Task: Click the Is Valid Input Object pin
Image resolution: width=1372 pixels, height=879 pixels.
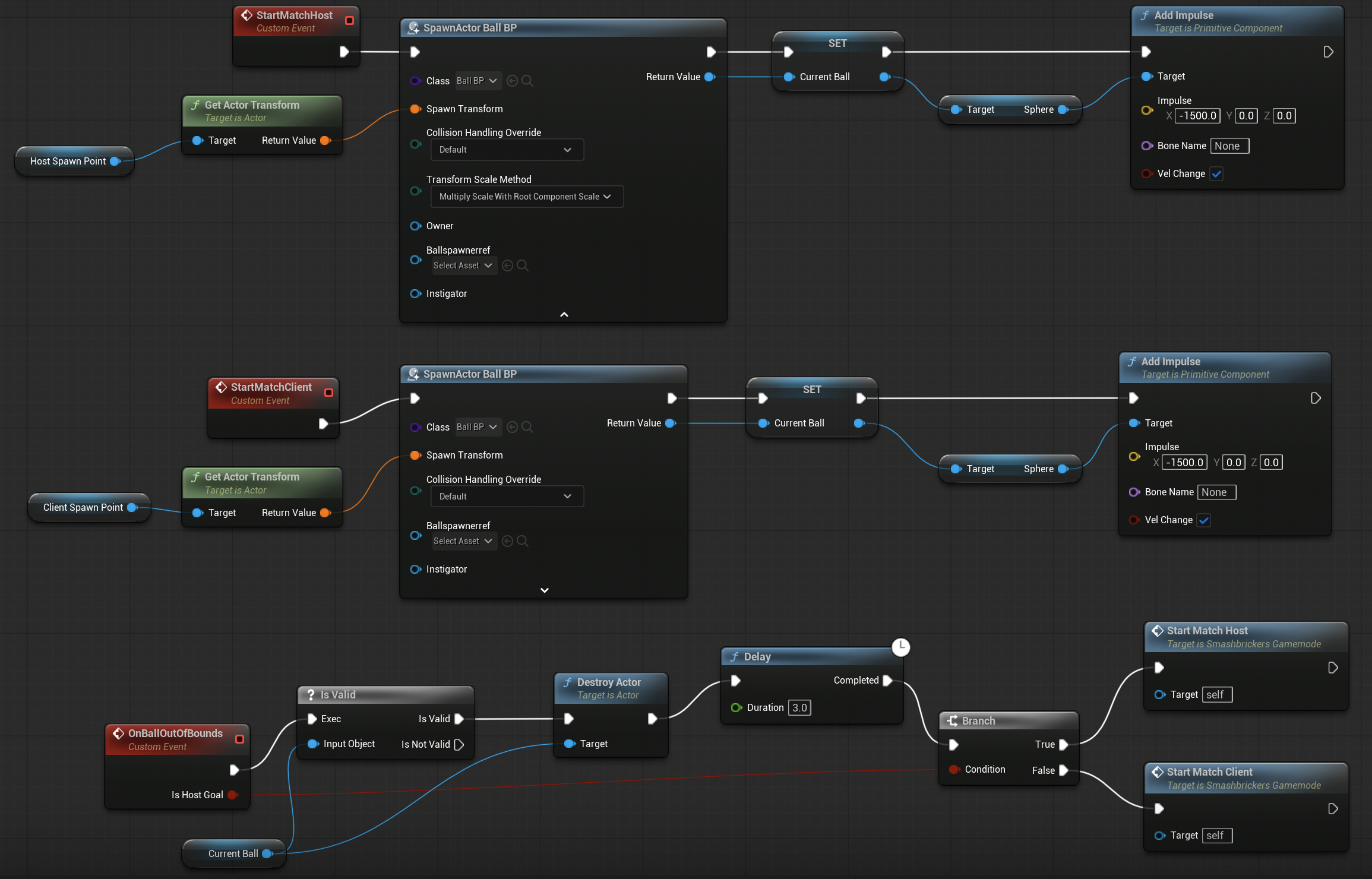Action: (313, 744)
